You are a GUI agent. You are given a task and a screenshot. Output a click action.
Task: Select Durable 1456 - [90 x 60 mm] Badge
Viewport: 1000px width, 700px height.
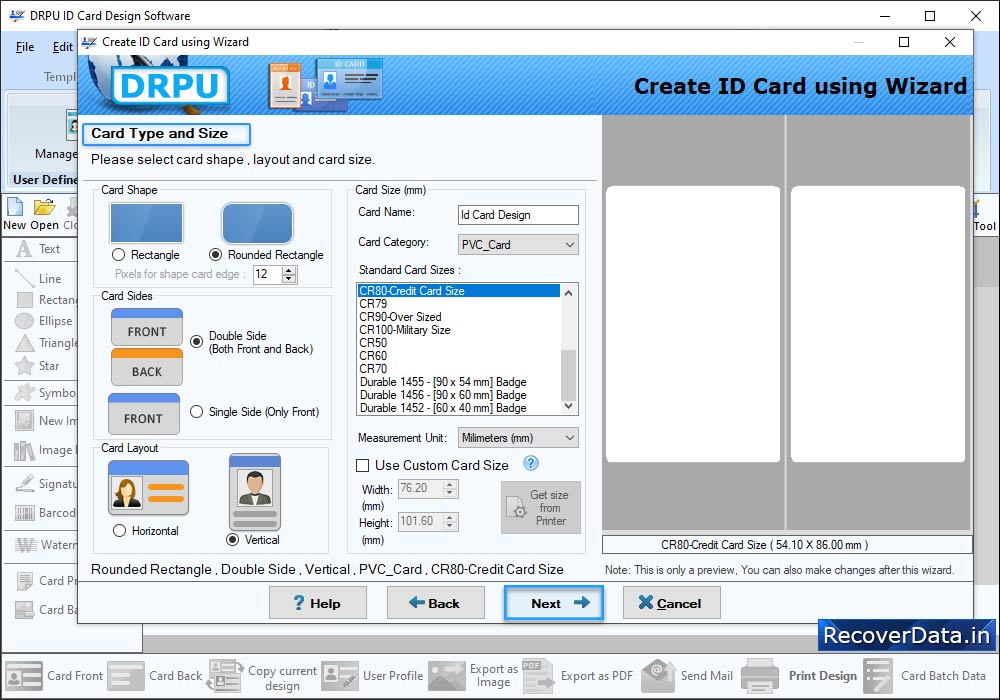459,395
